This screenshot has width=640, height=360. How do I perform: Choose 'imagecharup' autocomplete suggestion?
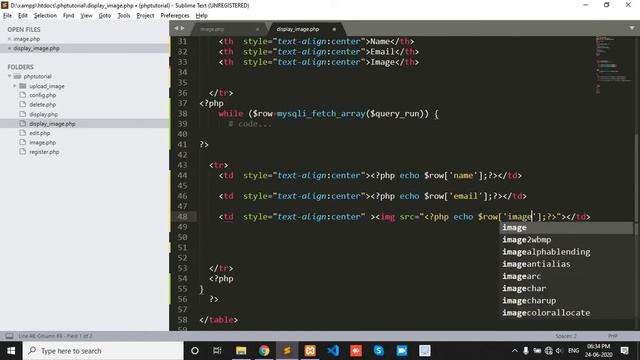(x=567, y=301)
